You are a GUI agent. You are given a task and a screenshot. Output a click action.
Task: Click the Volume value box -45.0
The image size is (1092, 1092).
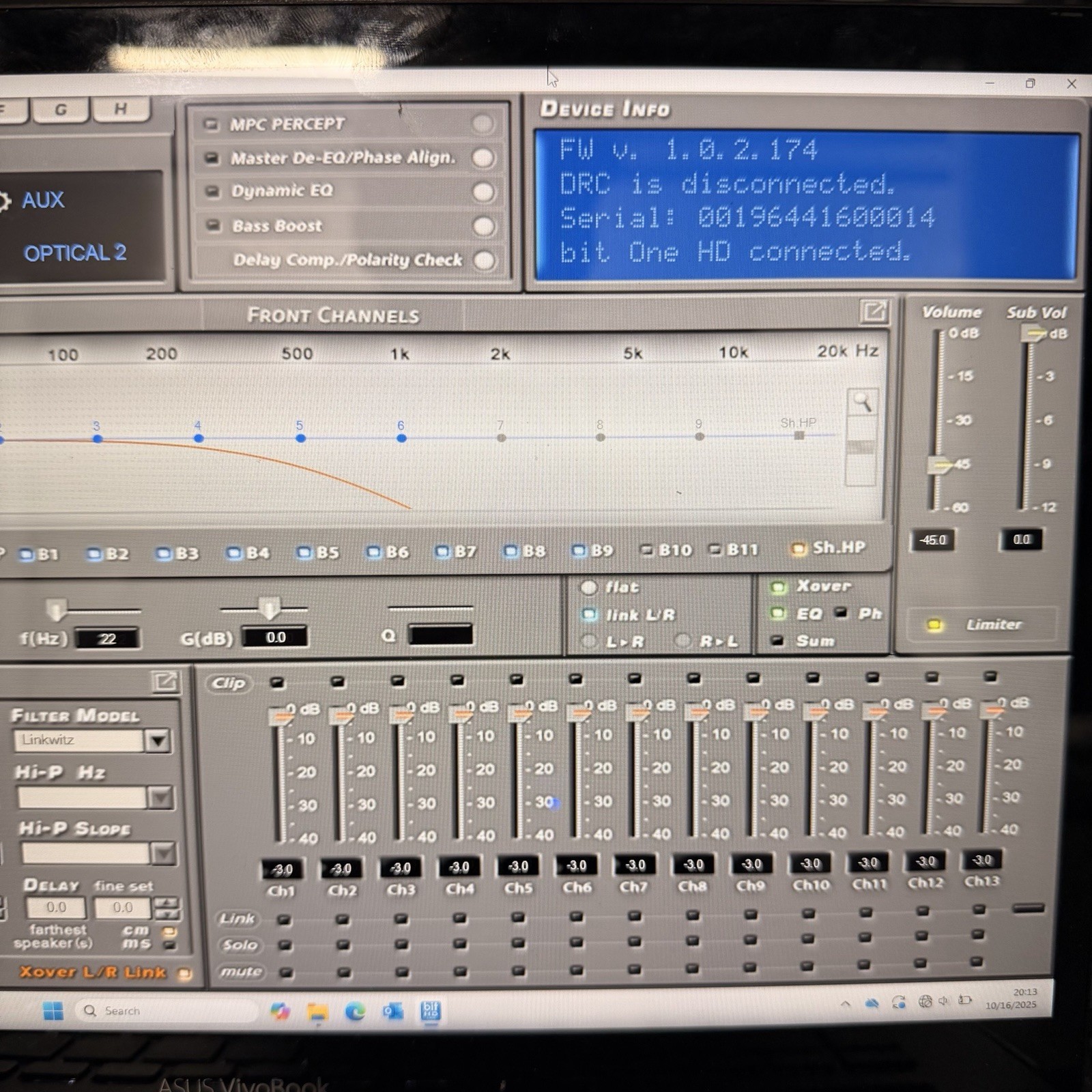point(933,540)
